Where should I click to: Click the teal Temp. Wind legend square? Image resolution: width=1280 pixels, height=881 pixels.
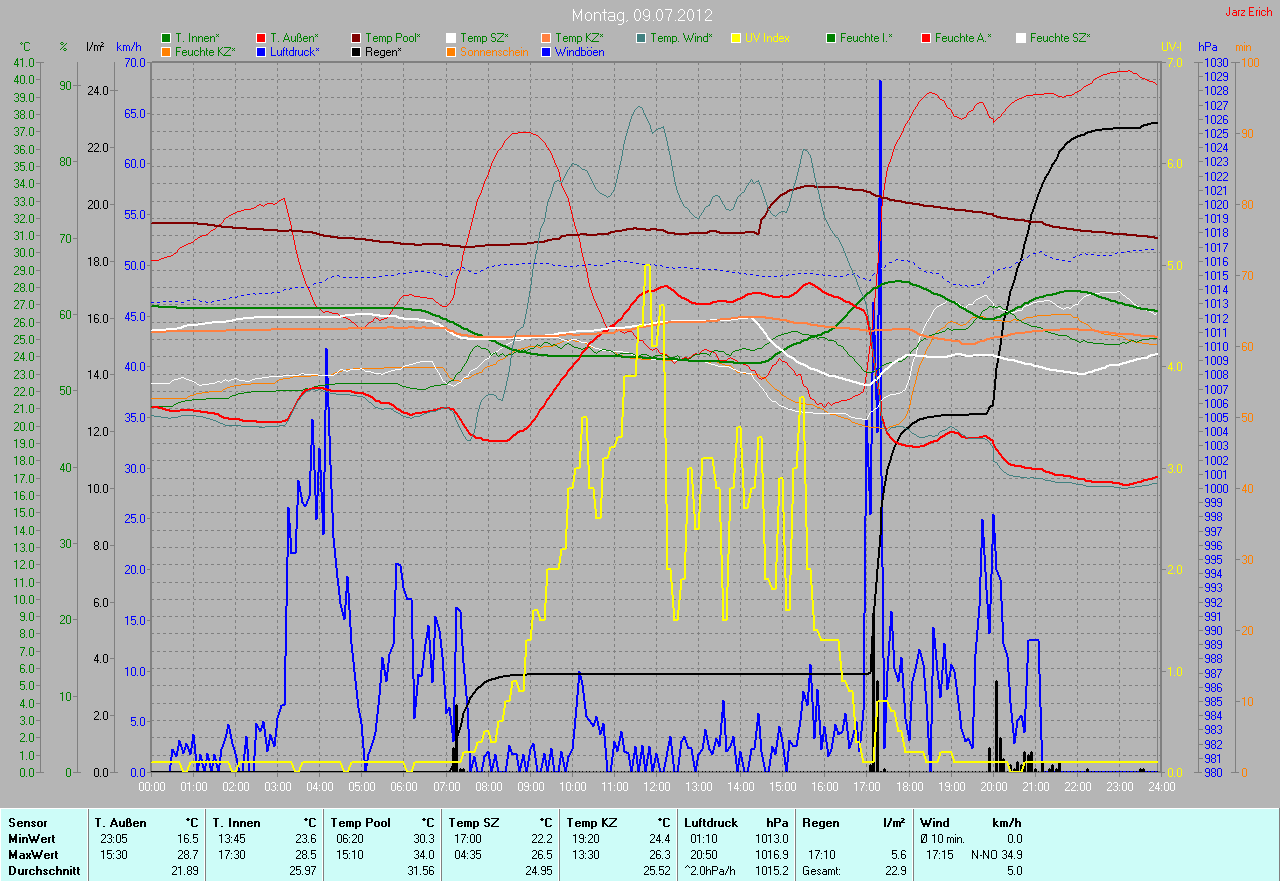641,38
